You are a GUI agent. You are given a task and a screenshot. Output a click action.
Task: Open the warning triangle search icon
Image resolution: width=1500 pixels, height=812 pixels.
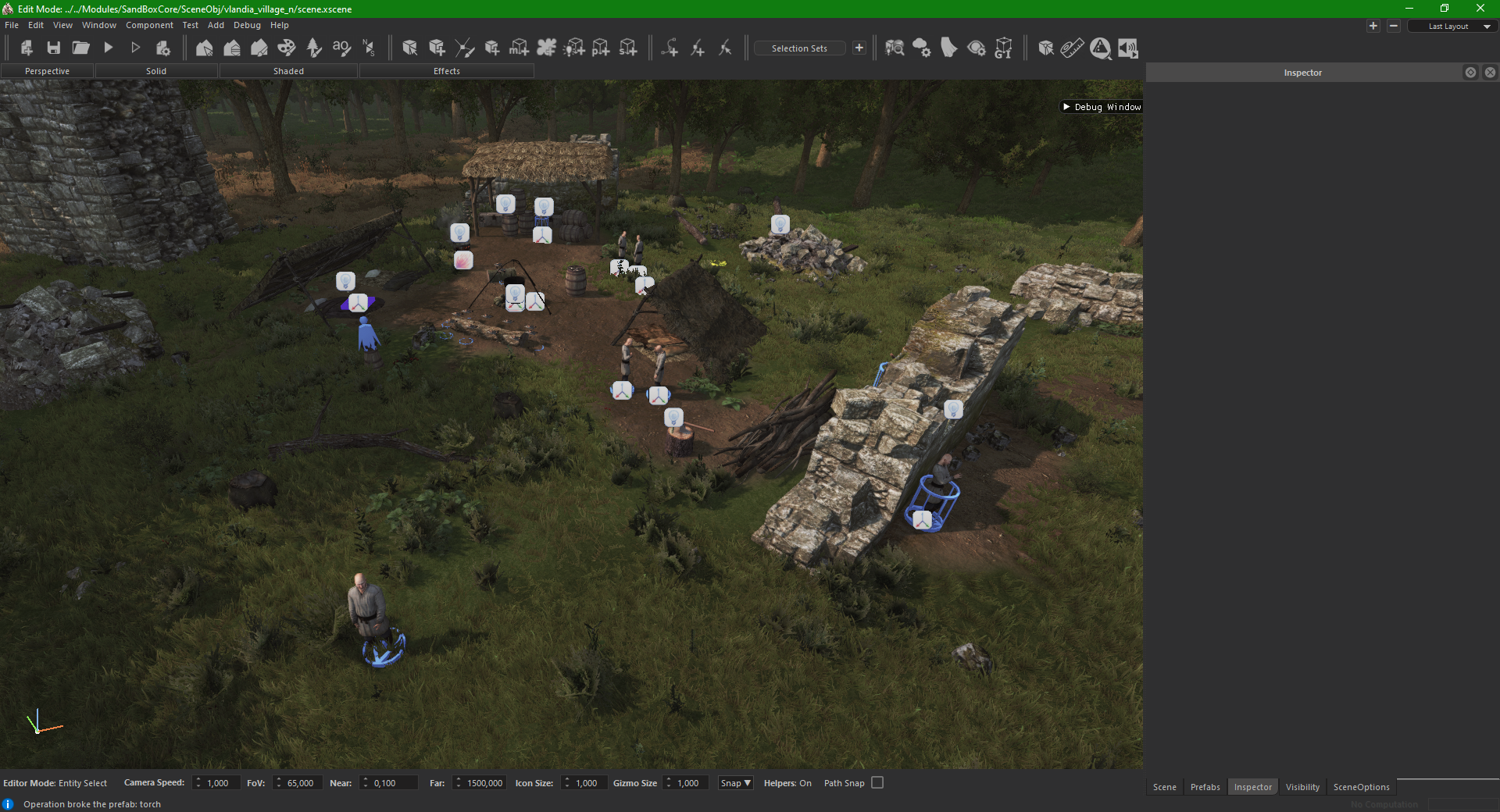(1100, 48)
